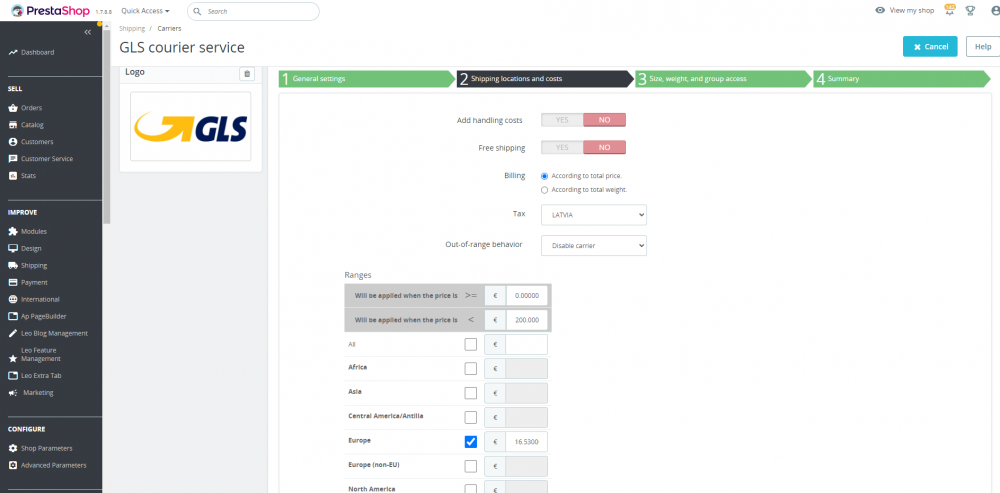The height and width of the screenshot is (493, 1000).
Task: Click the Payment card icon
Action: point(13,283)
